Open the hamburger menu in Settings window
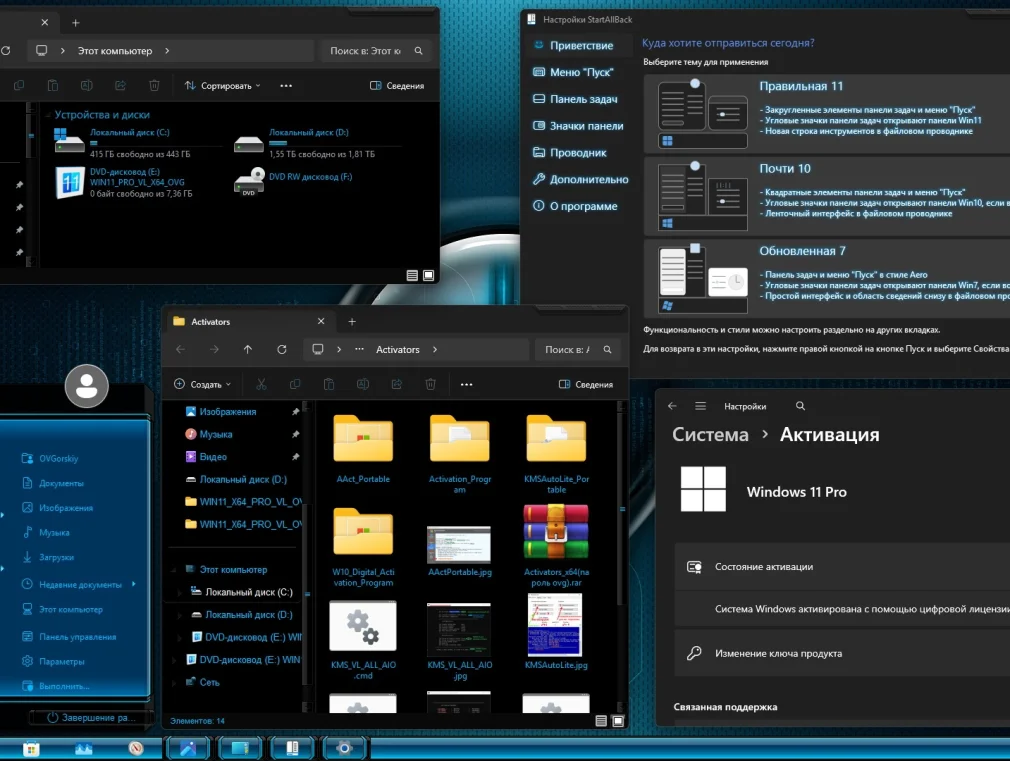 (700, 406)
